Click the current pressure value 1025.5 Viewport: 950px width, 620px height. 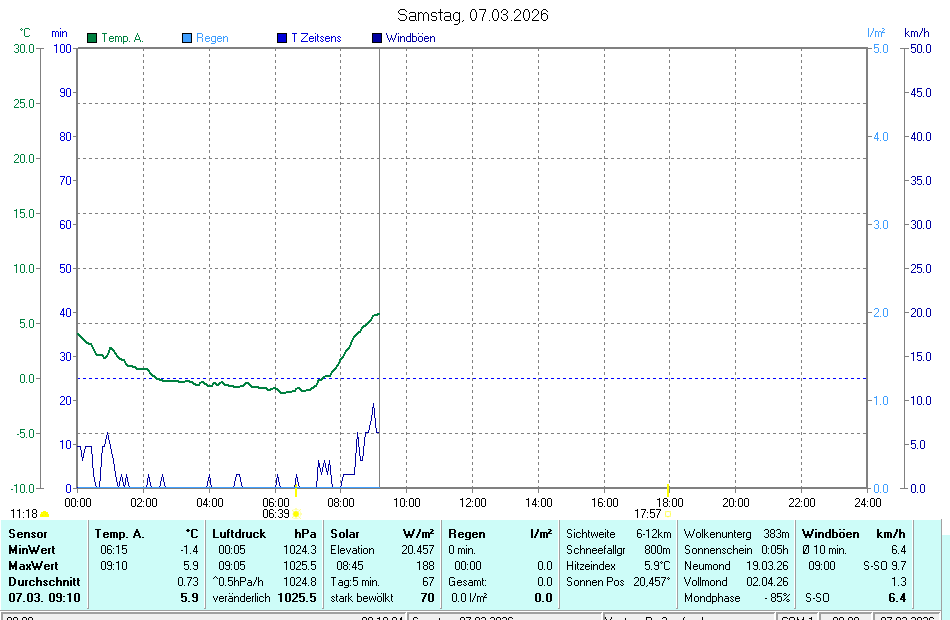click(297, 598)
